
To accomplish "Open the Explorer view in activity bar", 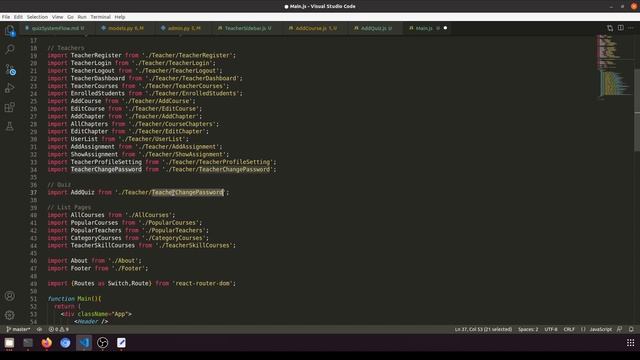I will tap(10, 31).
